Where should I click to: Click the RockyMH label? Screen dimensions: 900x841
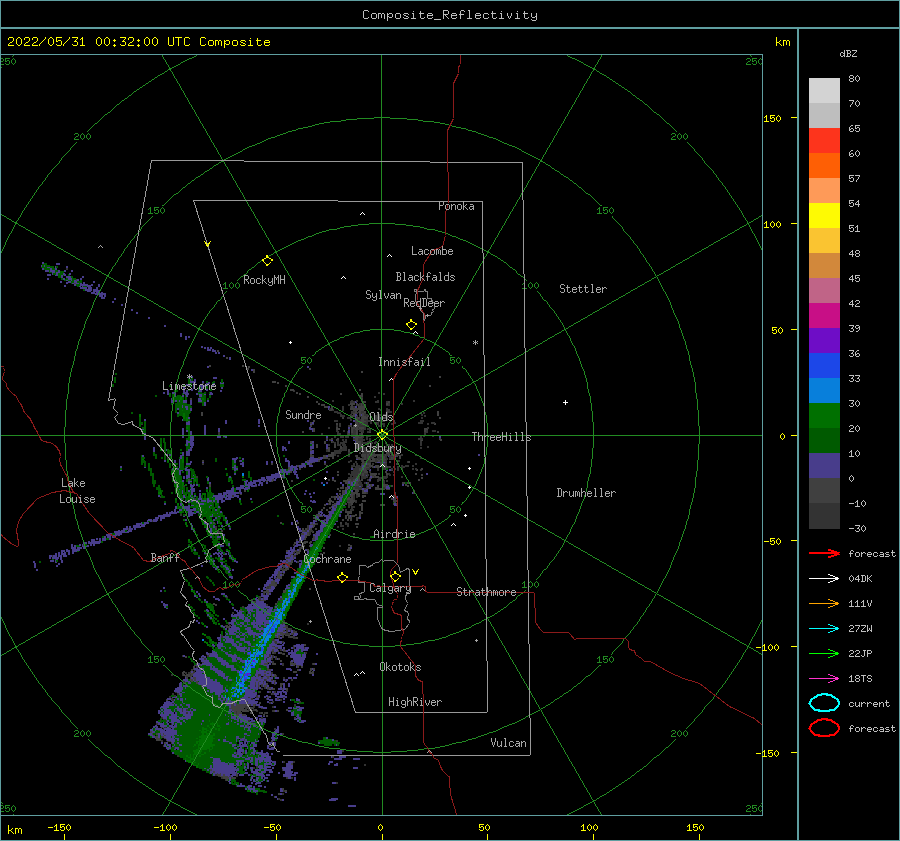[264, 280]
